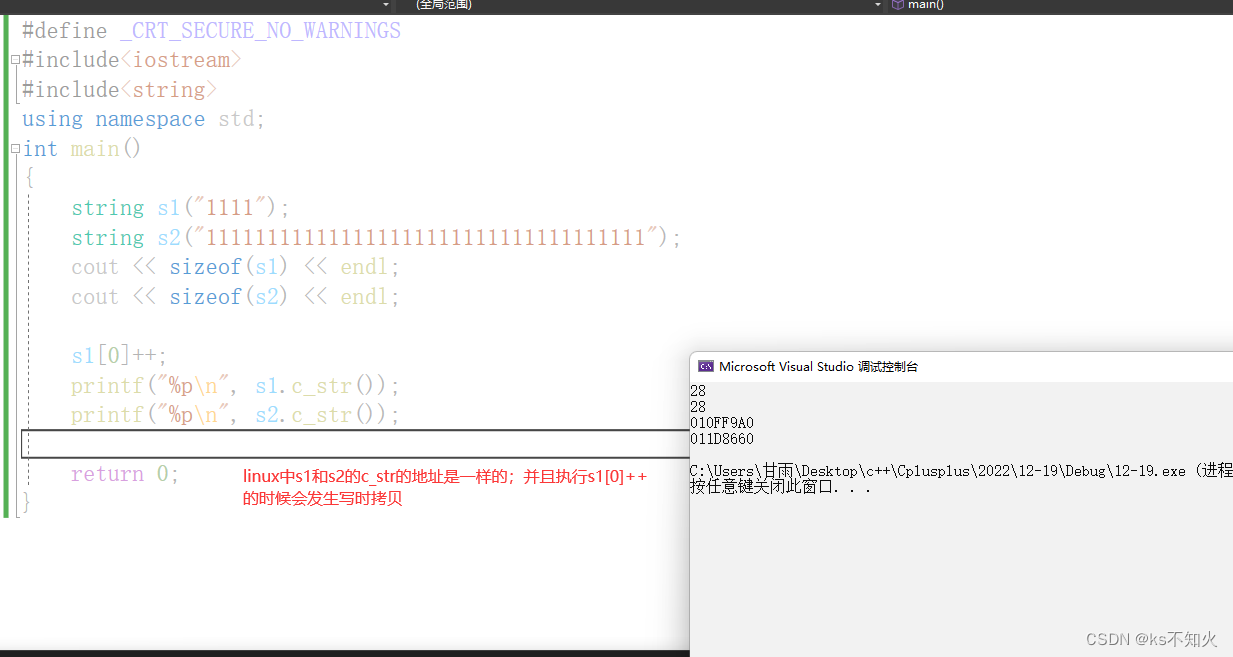Click the console 12-19.exe path line
The height and width of the screenshot is (657, 1233).
coord(961,471)
